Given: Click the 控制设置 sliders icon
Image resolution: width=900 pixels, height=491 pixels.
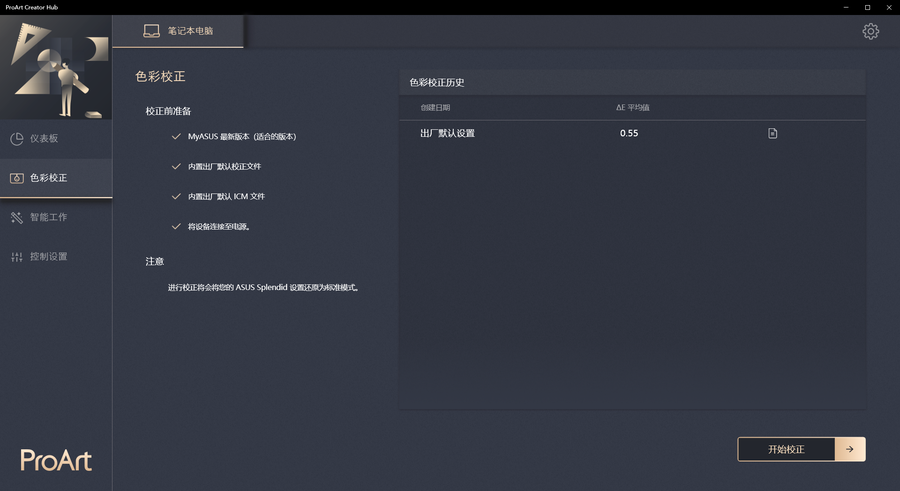Looking at the screenshot, I should (x=17, y=257).
